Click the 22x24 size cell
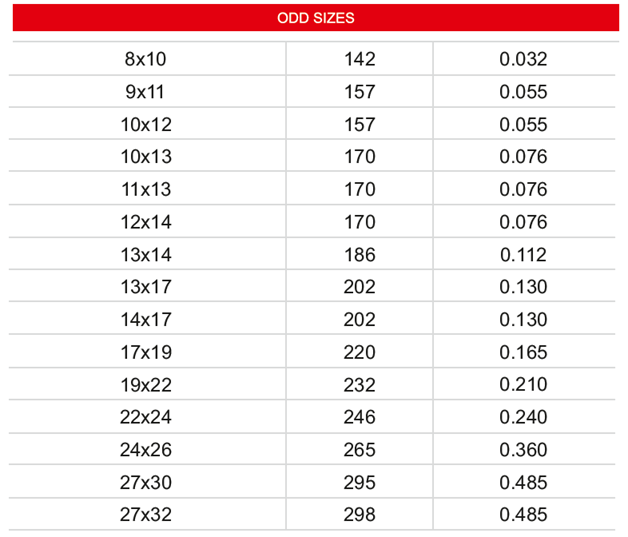This screenshot has width=628, height=537. (146, 417)
